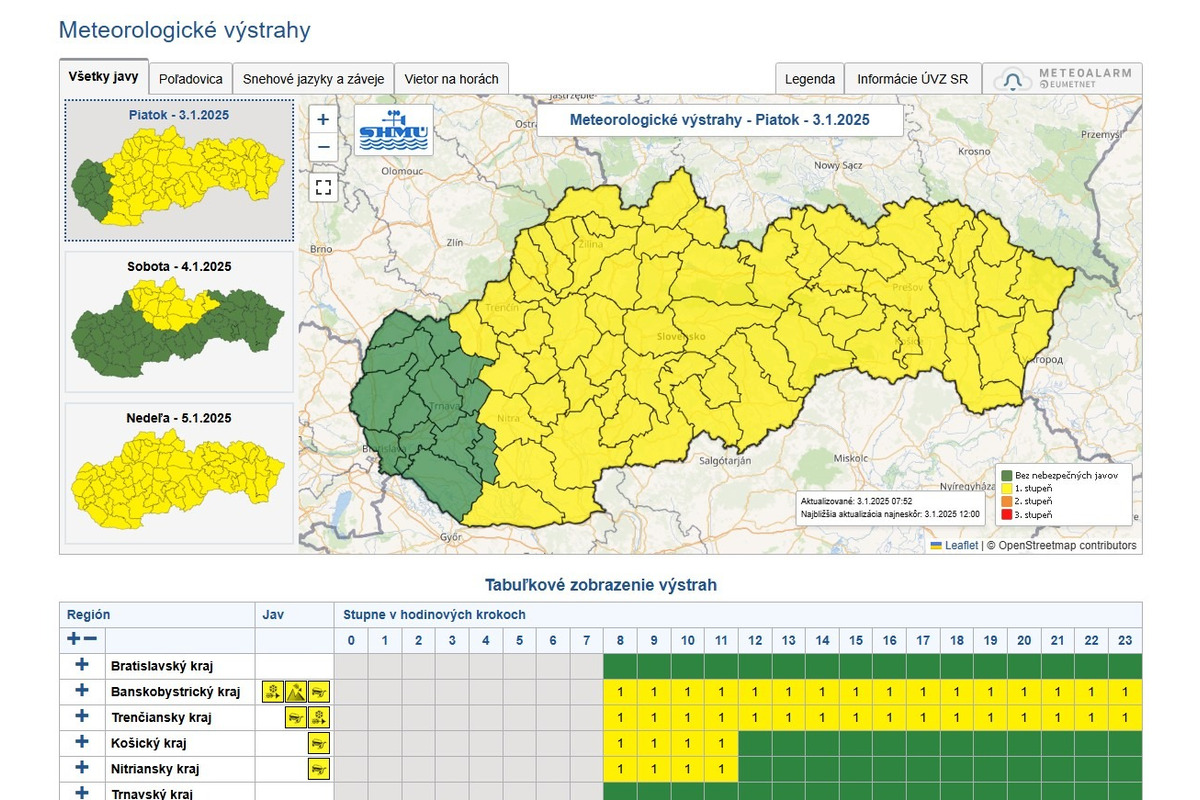Open the Leaflet attribution link
The height and width of the screenshot is (800, 1200).
point(961,545)
